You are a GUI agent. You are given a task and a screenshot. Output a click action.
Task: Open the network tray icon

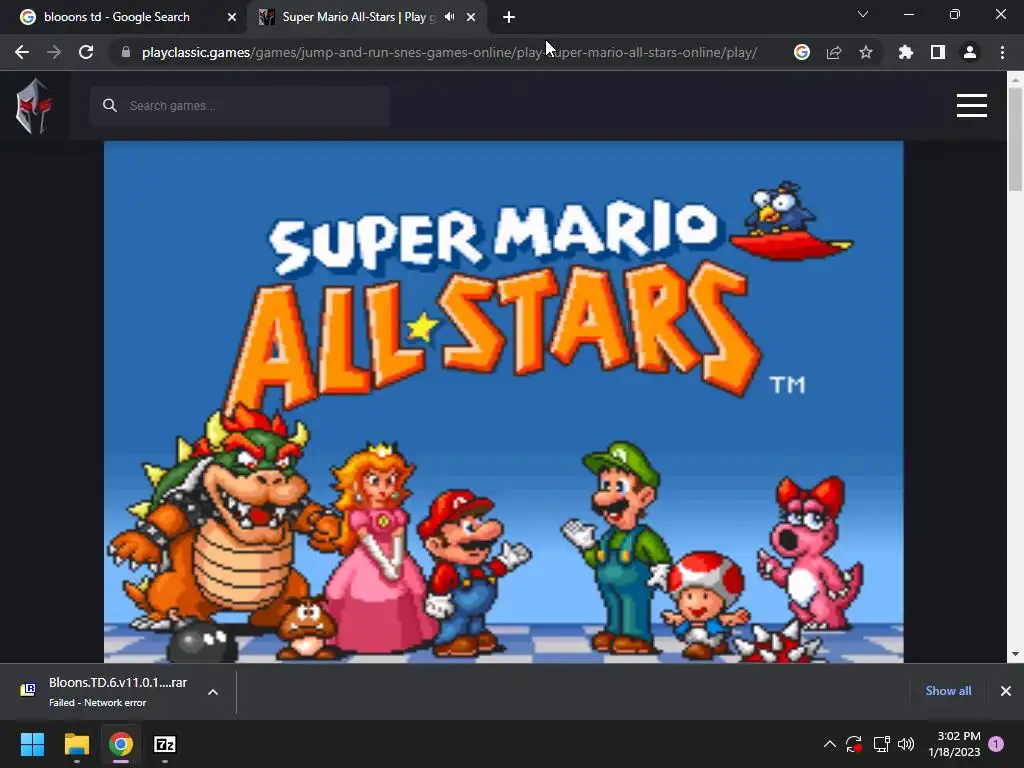[881, 744]
